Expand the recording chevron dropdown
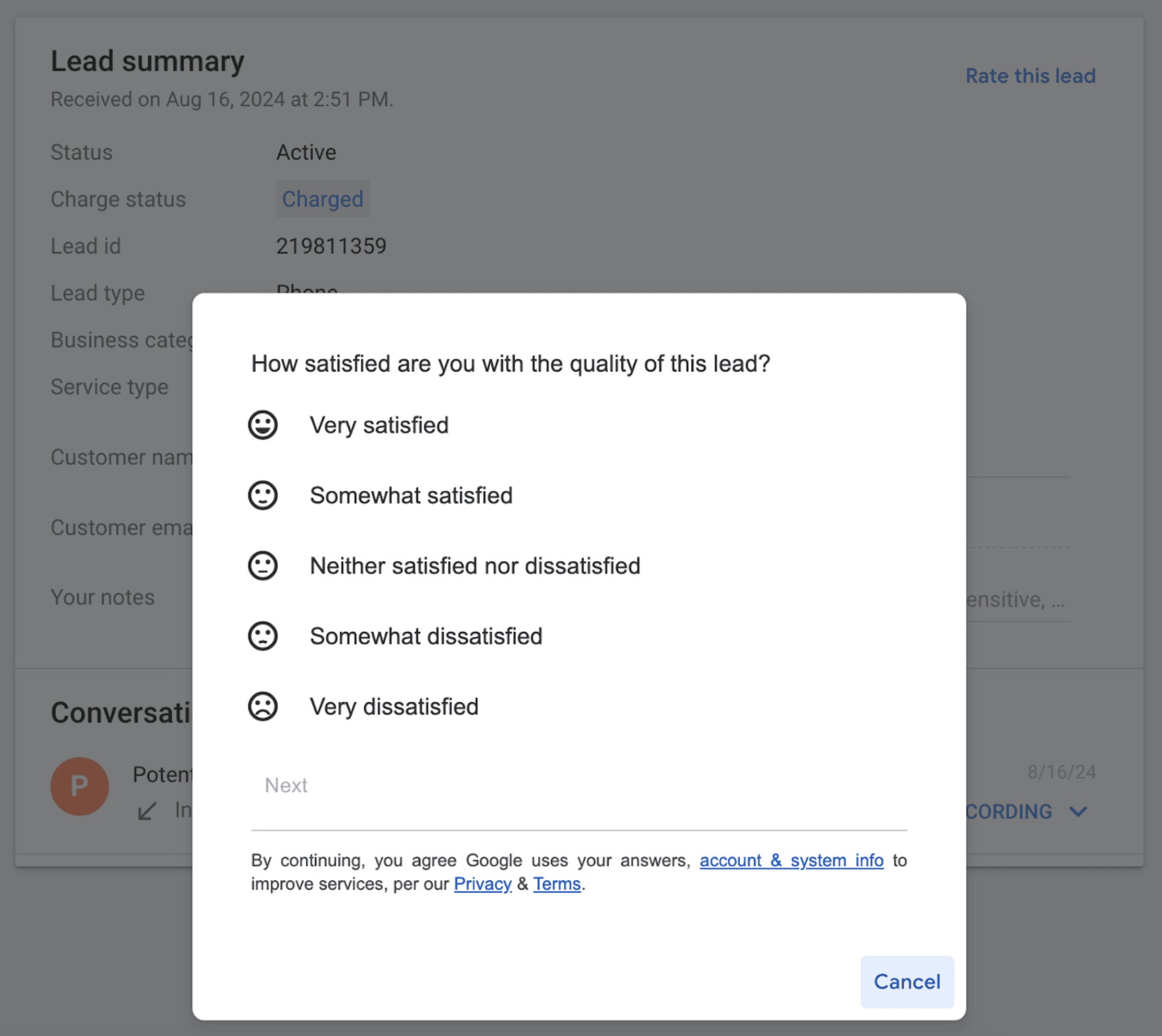Viewport: 1162px width, 1036px height. coord(1078,812)
